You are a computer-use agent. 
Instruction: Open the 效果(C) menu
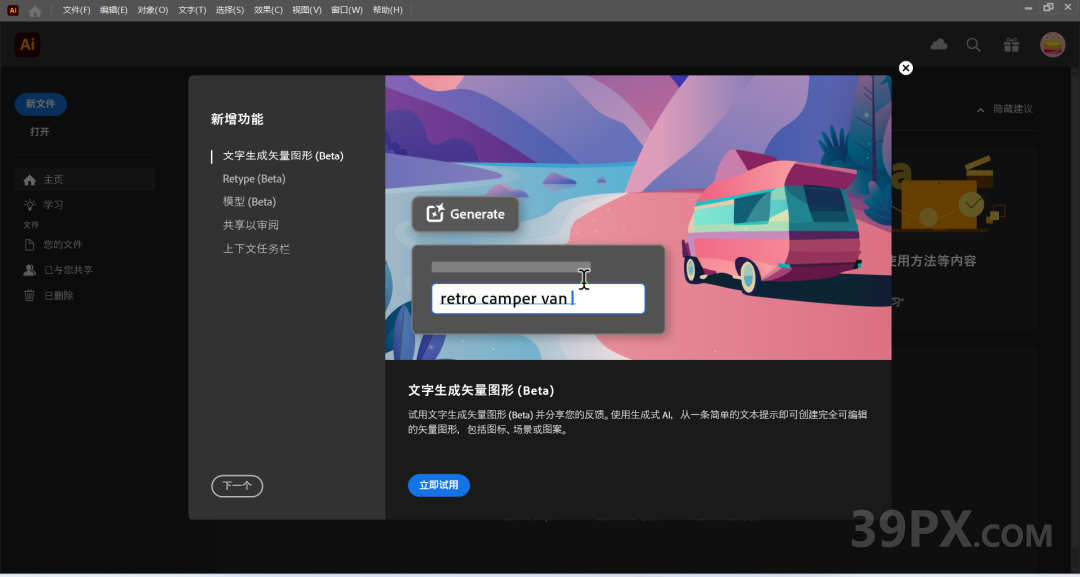coord(268,10)
